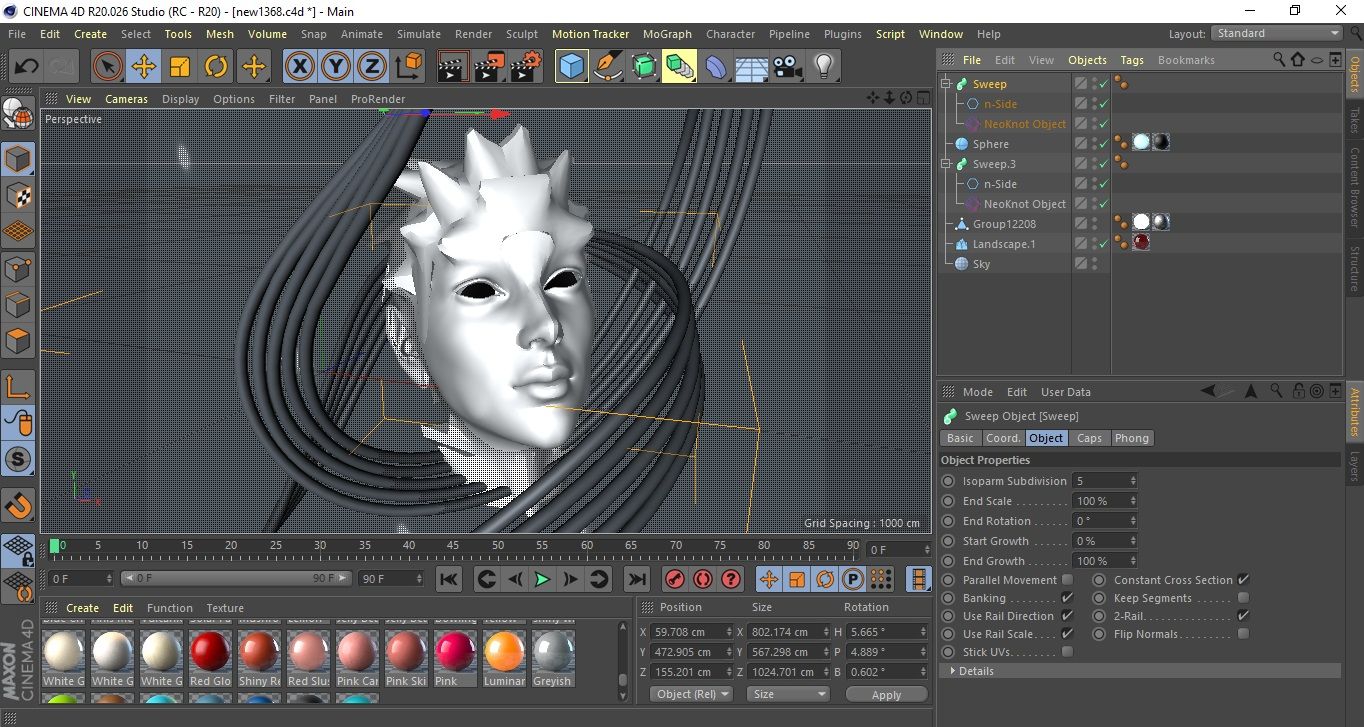Add a Floor environment object

[751, 67]
